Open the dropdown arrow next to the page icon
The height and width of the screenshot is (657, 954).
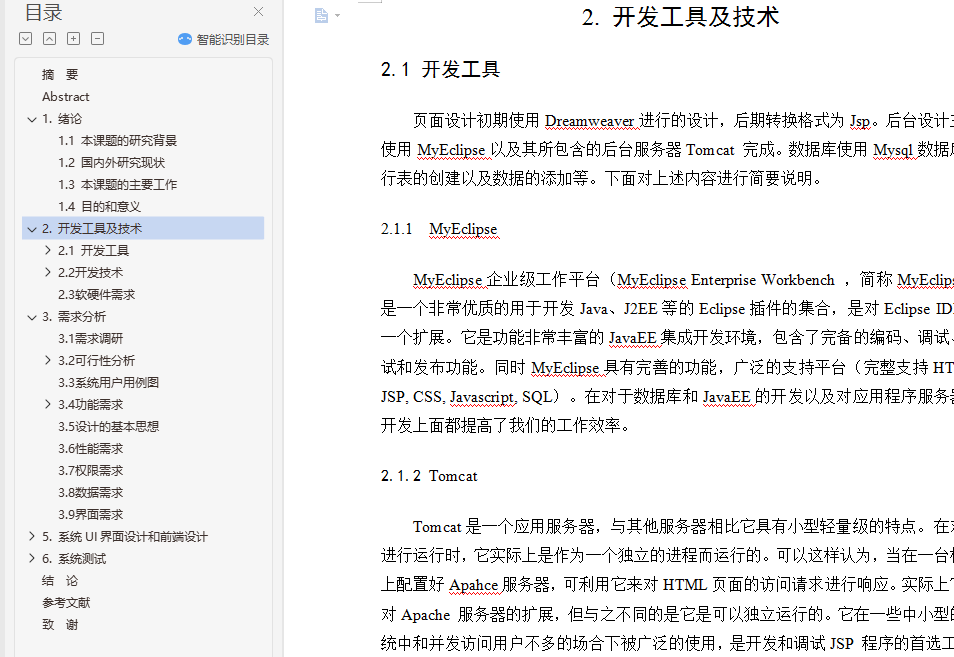[338, 16]
